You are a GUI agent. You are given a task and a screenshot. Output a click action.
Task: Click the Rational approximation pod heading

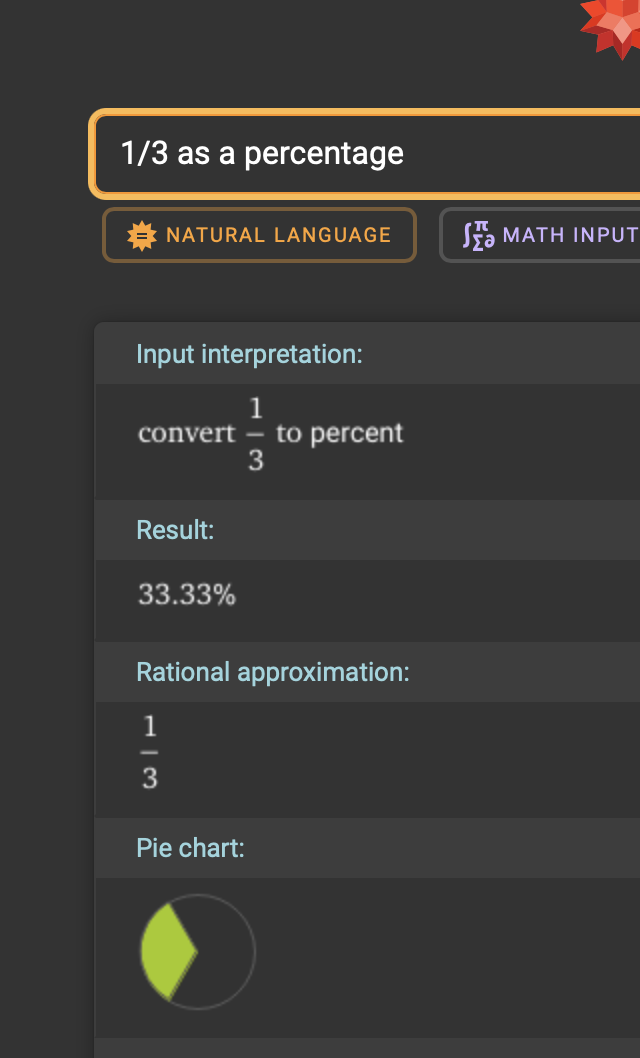273,672
